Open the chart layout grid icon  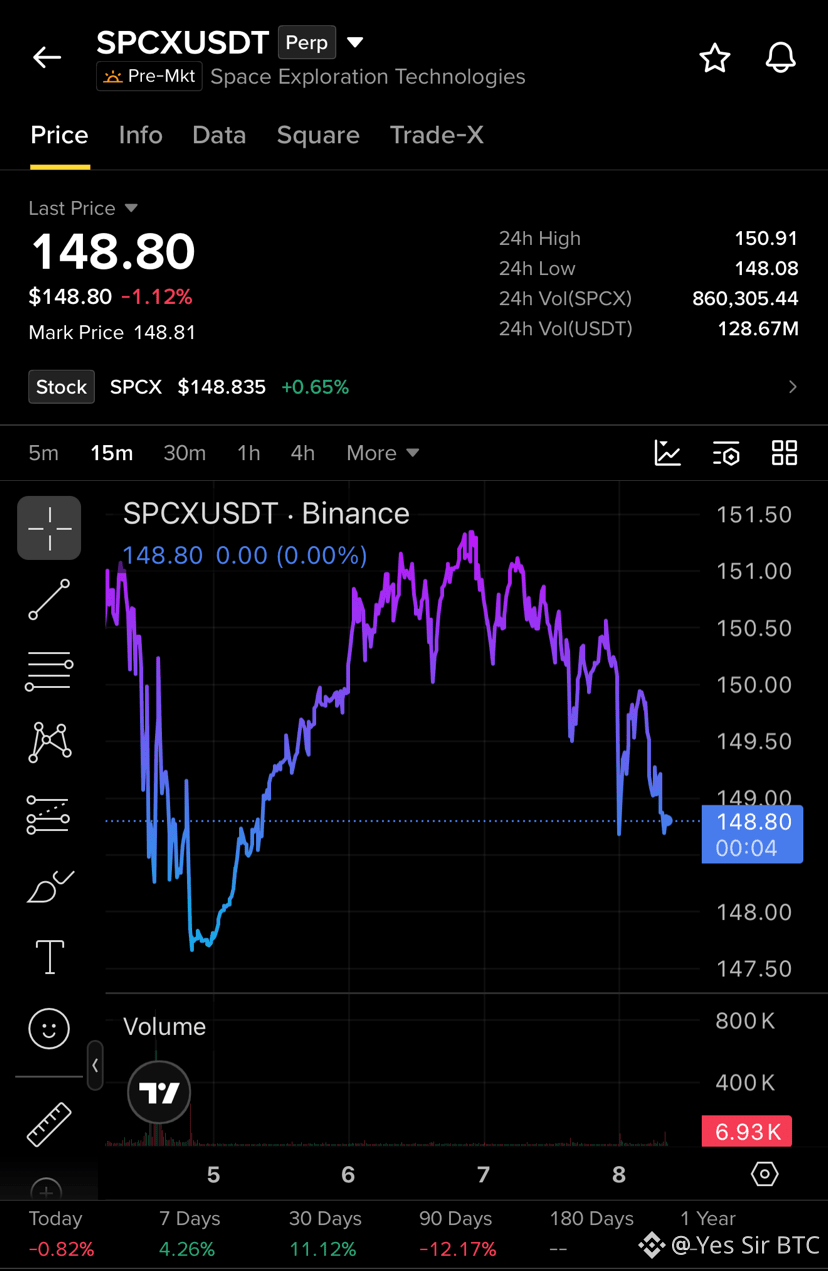pos(785,452)
